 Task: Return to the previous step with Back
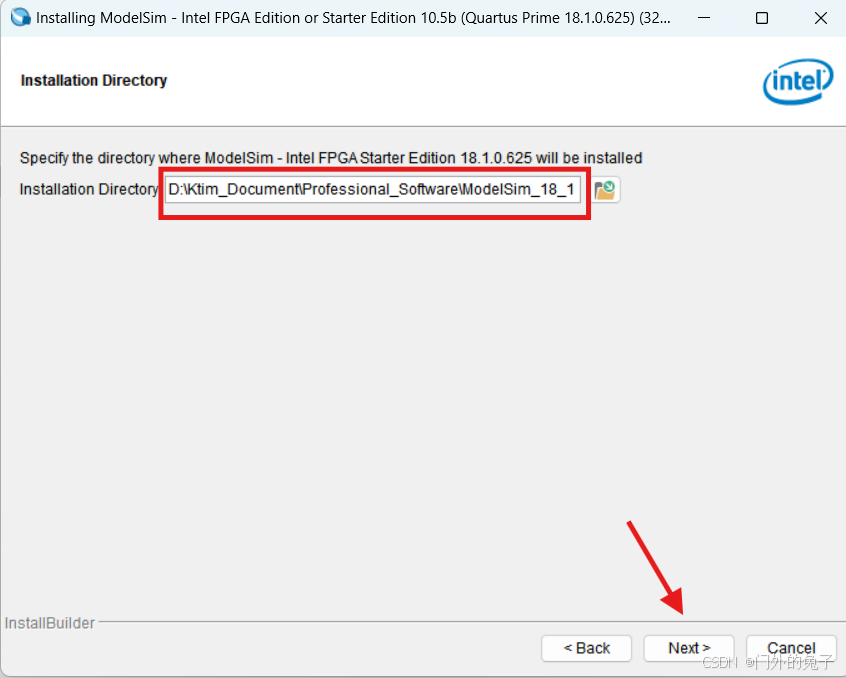click(586, 648)
